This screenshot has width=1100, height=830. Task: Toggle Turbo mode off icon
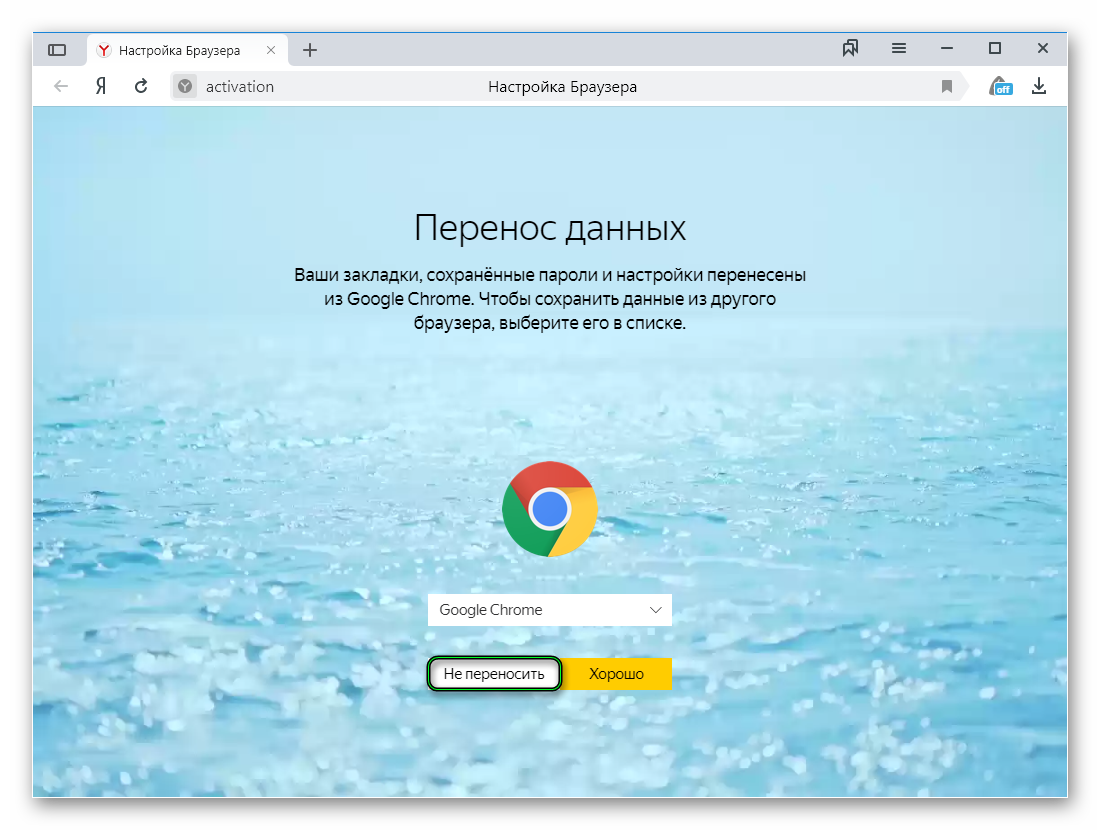tap(1000, 86)
